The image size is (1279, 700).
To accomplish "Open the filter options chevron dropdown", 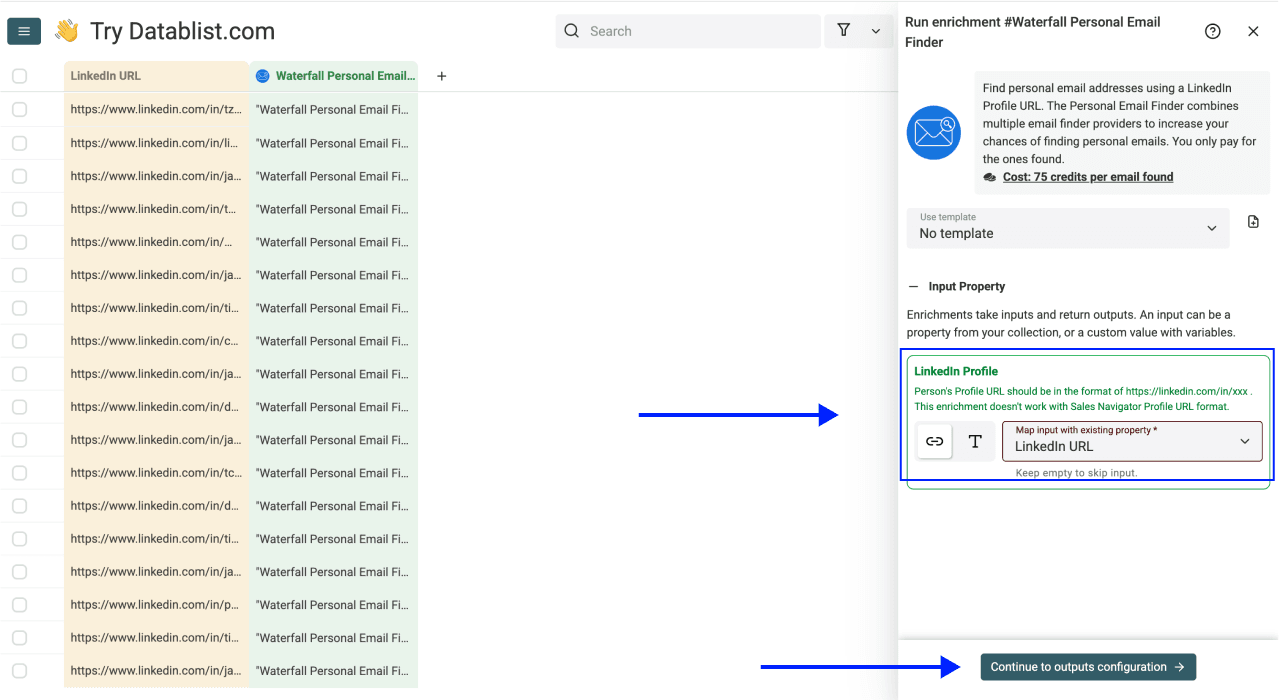I will [x=875, y=31].
